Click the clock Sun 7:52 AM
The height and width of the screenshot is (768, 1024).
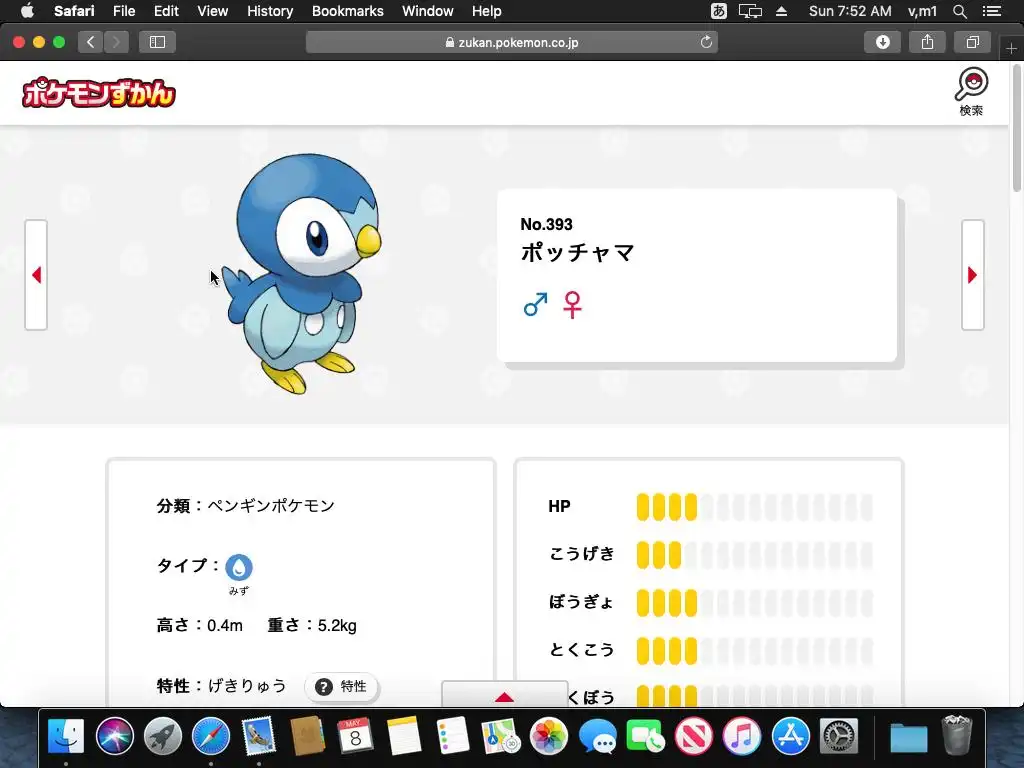coord(850,11)
